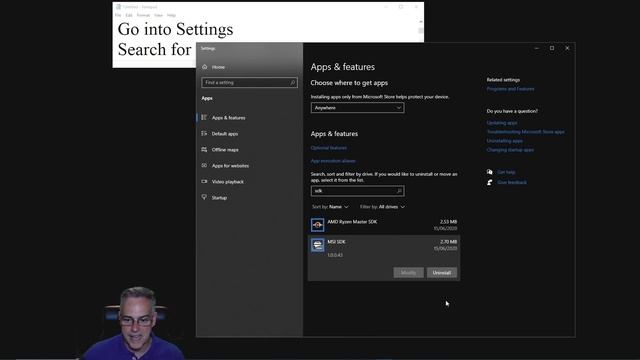Viewport: 640px width, 360px height.
Task: Open the View menu in Notepad
Action: (158, 15)
